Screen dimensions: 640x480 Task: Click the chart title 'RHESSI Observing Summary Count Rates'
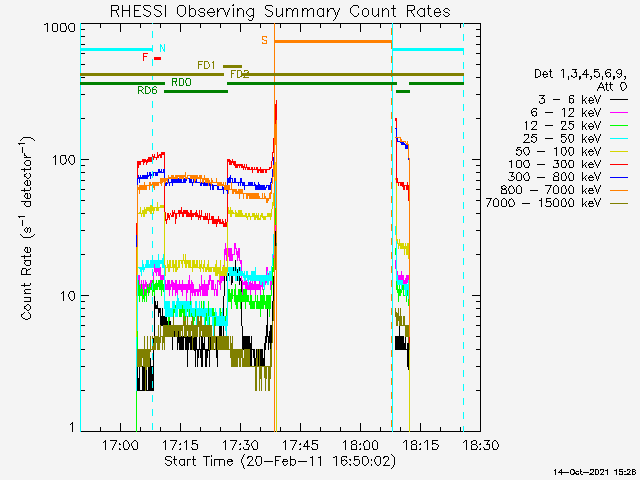pyautogui.click(x=280, y=11)
